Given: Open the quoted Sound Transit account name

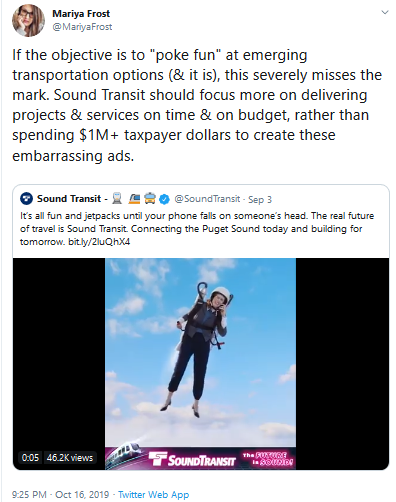Looking at the screenshot, I should click(x=69, y=199).
